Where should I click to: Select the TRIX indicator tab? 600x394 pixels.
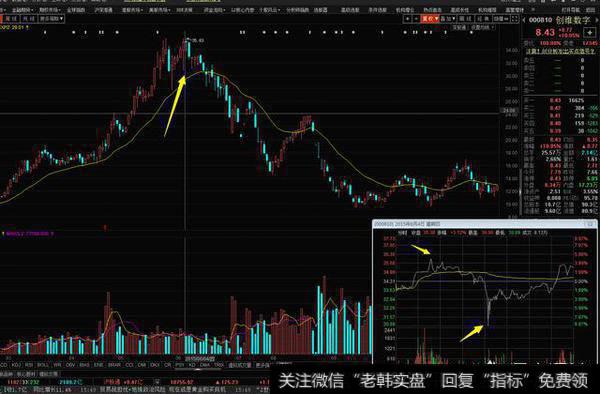(x=219, y=365)
